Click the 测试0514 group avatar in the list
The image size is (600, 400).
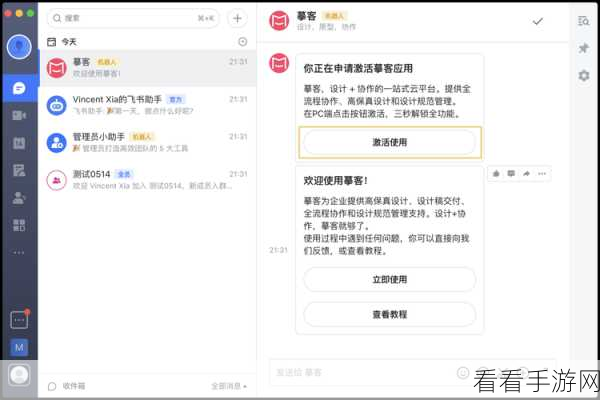pyautogui.click(x=57, y=180)
